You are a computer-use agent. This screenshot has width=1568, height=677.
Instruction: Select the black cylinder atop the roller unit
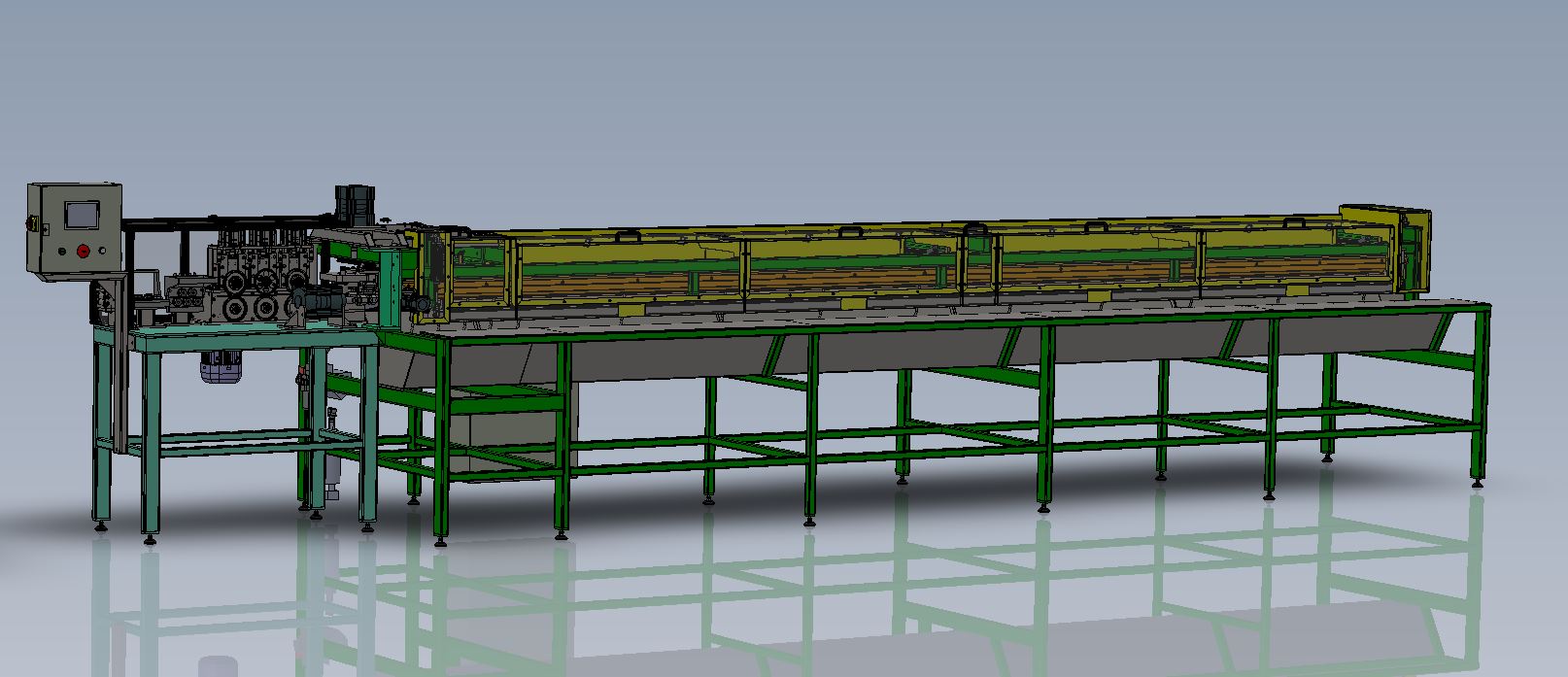coord(357,205)
